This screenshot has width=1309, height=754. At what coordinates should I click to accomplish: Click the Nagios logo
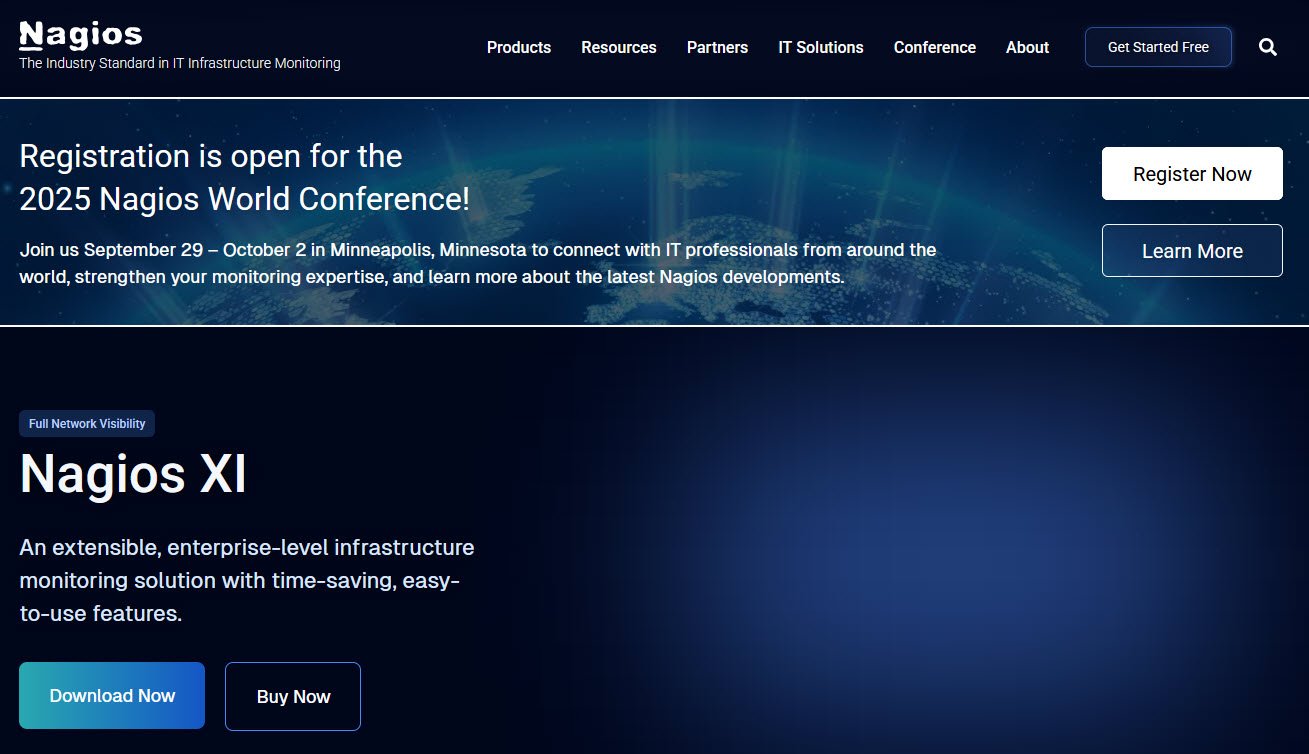(x=81, y=35)
